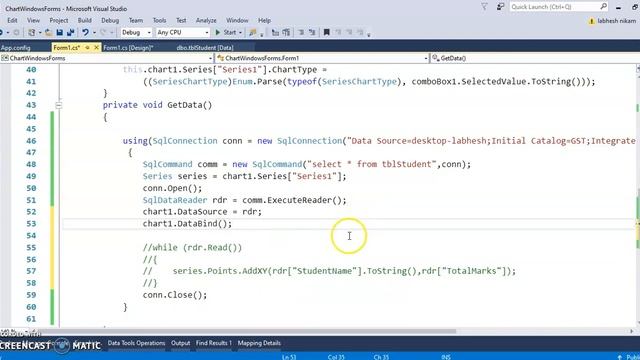
Task: Click the increase indent toolbar icon
Action: click(x=286, y=32)
